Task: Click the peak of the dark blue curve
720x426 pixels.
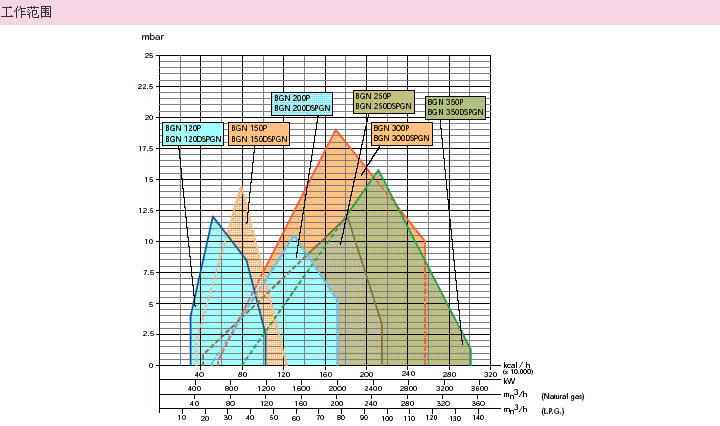Action: (x=212, y=216)
